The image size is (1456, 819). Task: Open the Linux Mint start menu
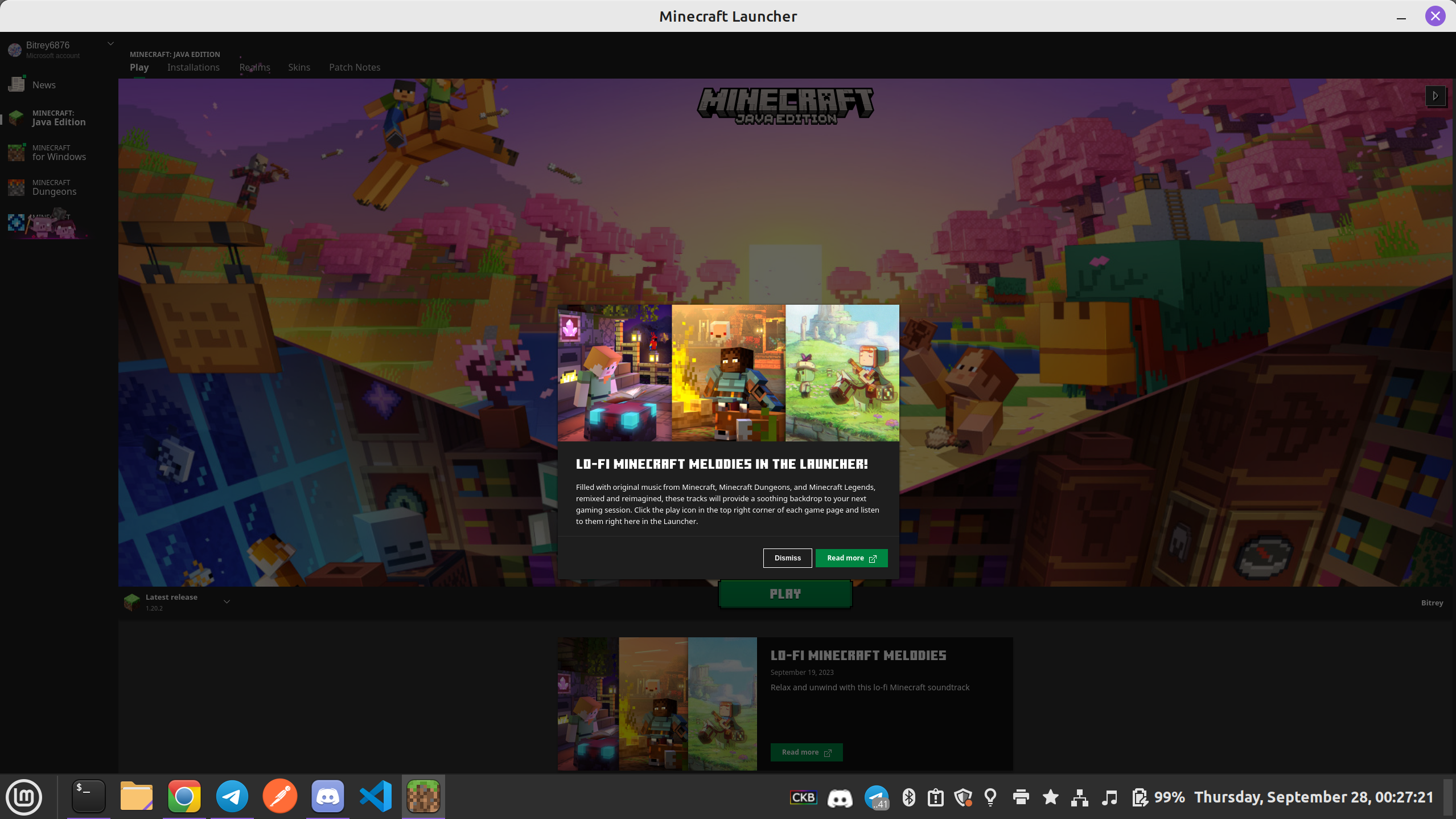[x=24, y=796]
